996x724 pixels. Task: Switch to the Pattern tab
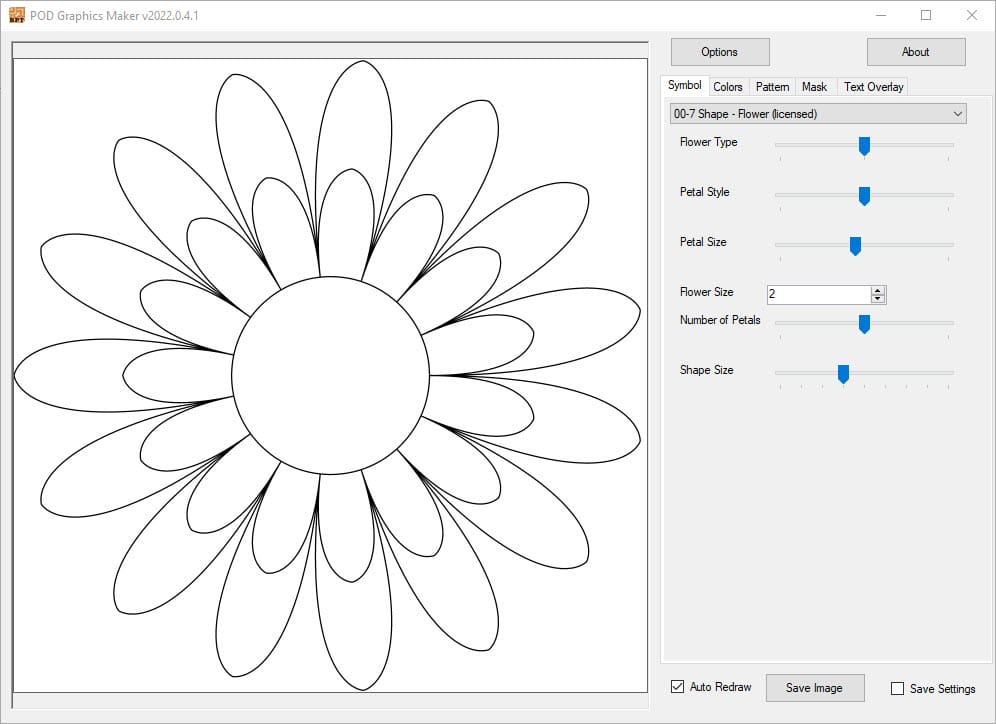pyautogui.click(x=772, y=87)
